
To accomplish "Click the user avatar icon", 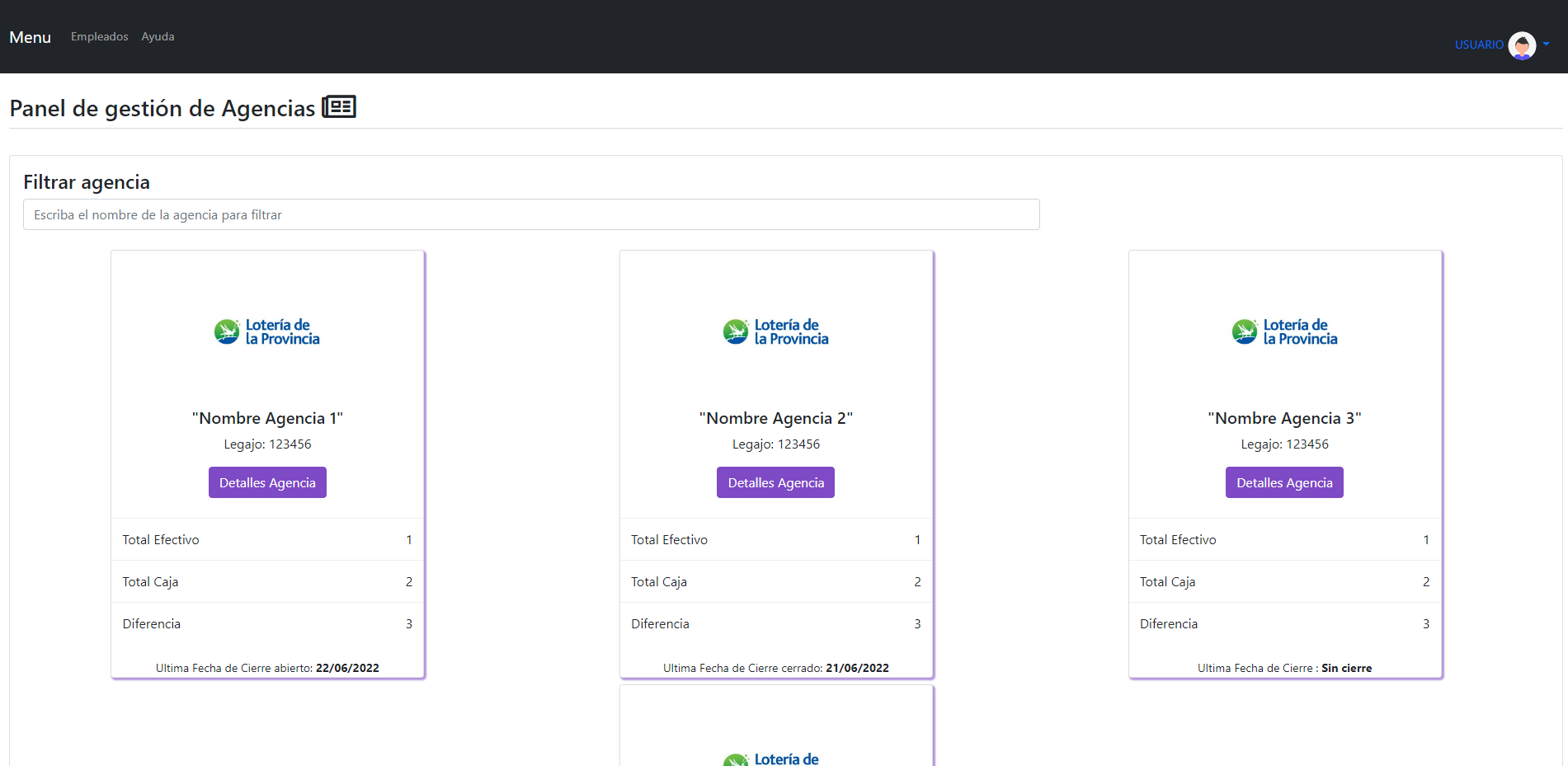I will (x=1522, y=45).
